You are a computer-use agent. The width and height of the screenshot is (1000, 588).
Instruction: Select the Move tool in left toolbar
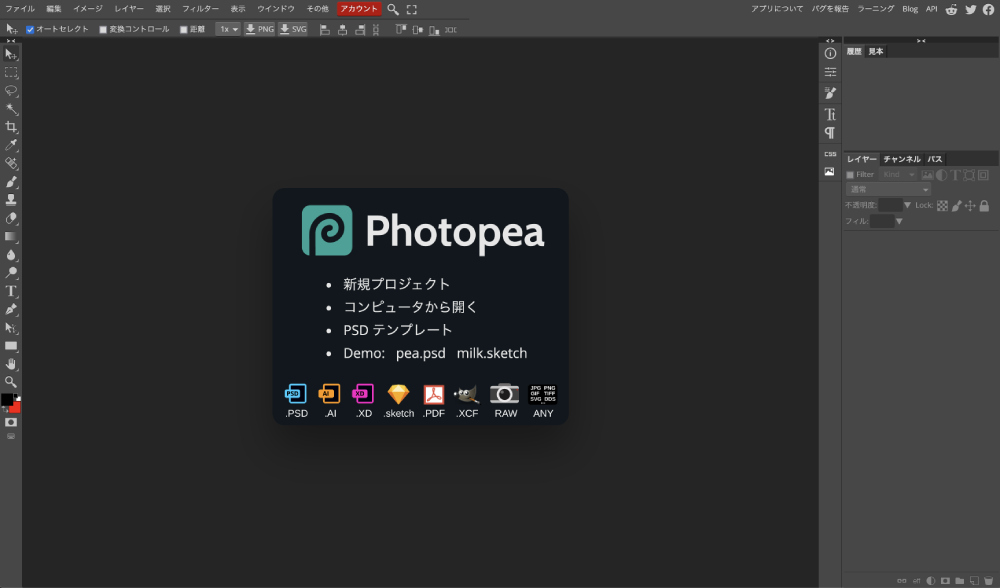click(x=11, y=54)
